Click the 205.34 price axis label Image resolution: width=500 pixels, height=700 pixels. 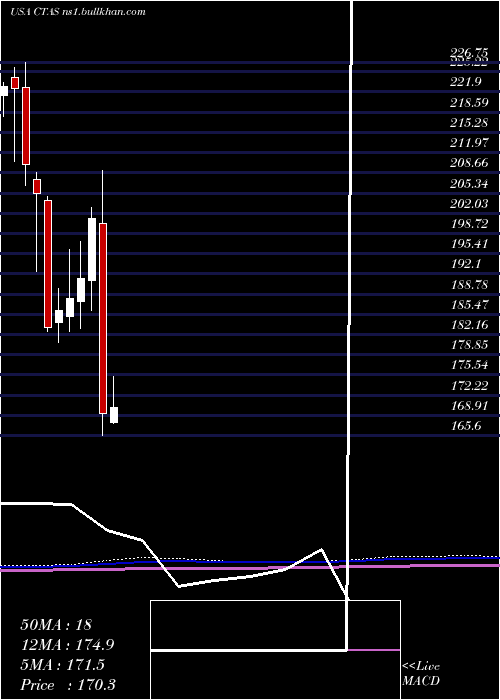tap(469, 183)
